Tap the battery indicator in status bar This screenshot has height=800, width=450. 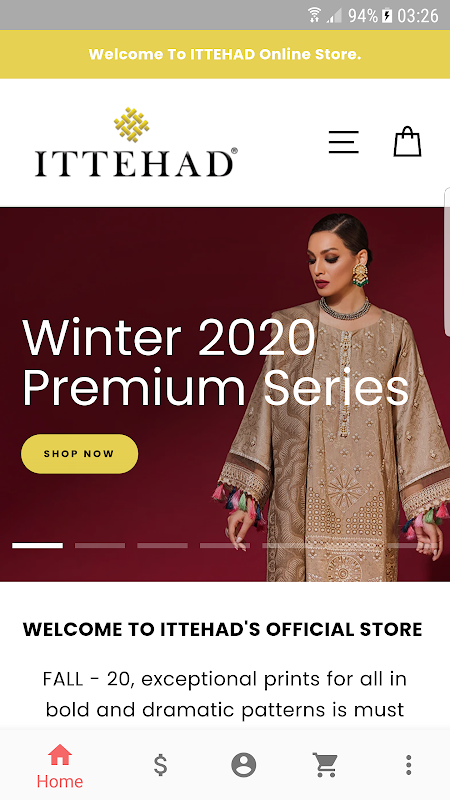[x=387, y=16]
